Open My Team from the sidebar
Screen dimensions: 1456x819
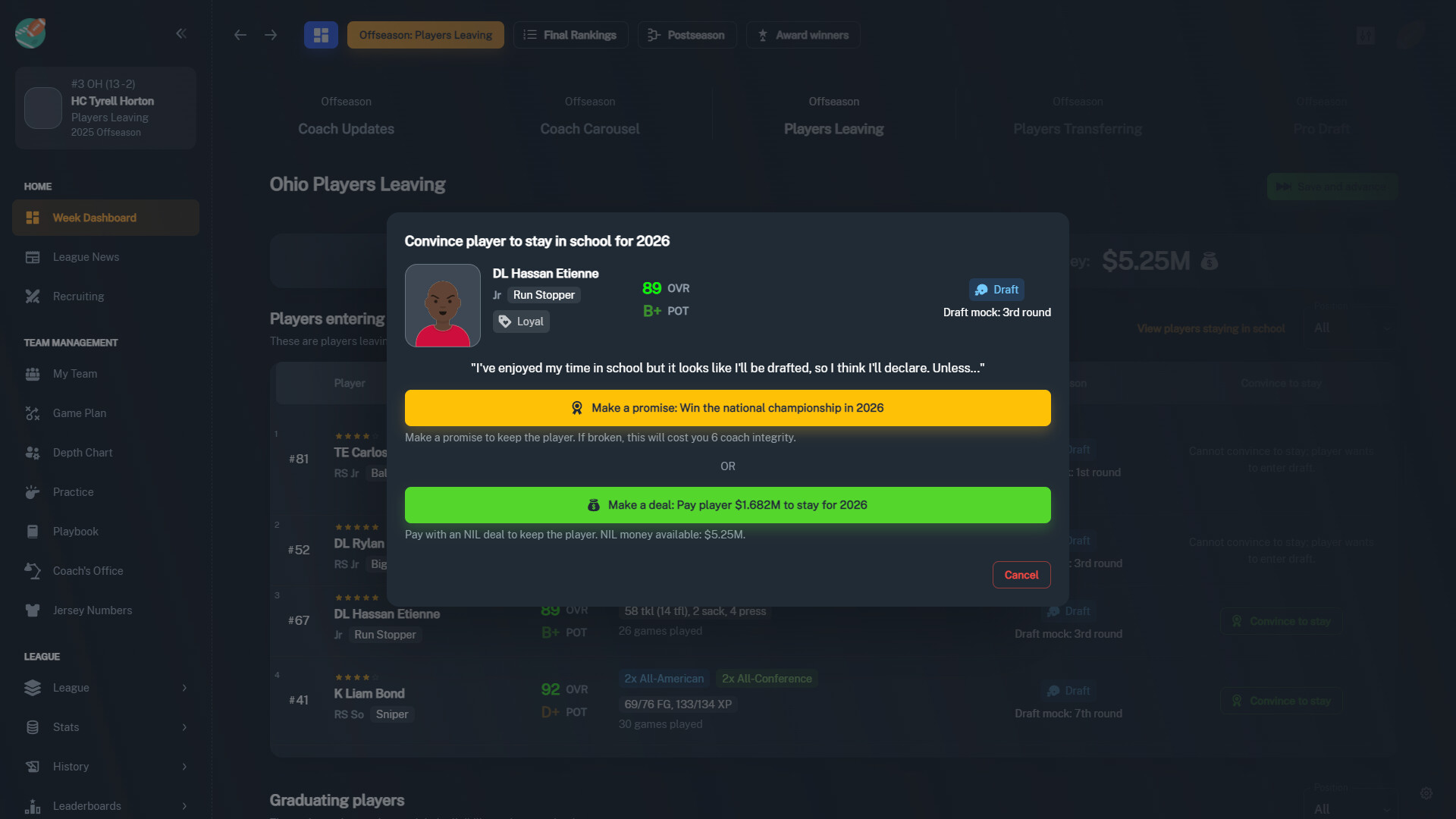coord(73,373)
